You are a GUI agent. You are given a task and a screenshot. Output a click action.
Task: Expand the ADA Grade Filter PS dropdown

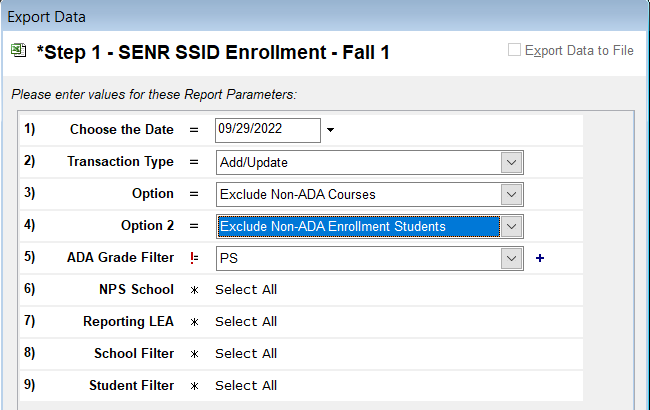(x=510, y=258)
